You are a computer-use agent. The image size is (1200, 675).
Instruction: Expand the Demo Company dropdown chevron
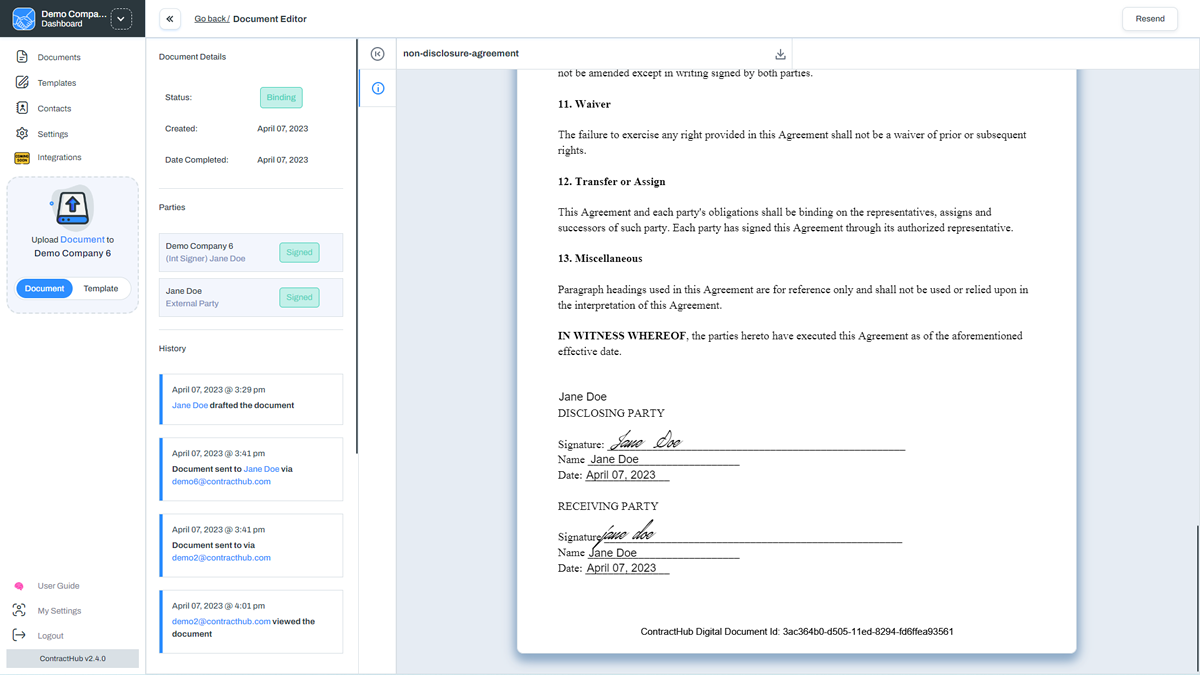121,18
